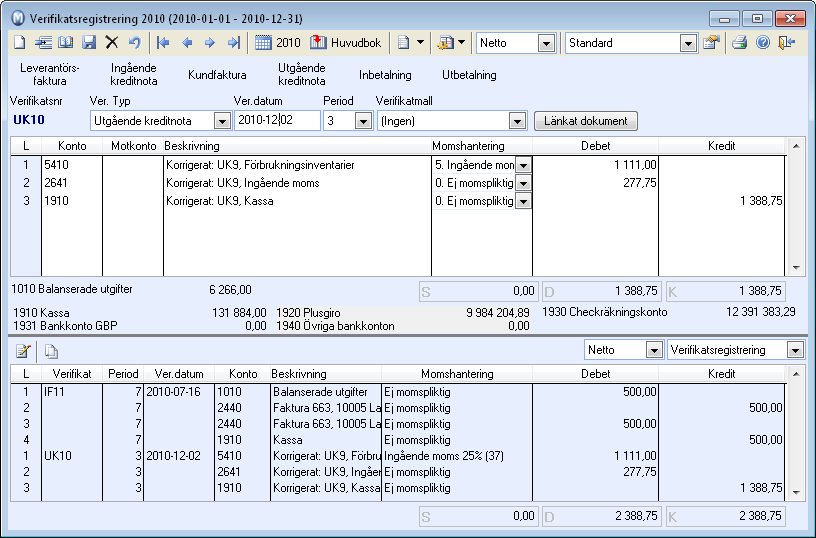Go to the first verifikat
This screenshot has width=816, height=538.
(x=163, y=43)
